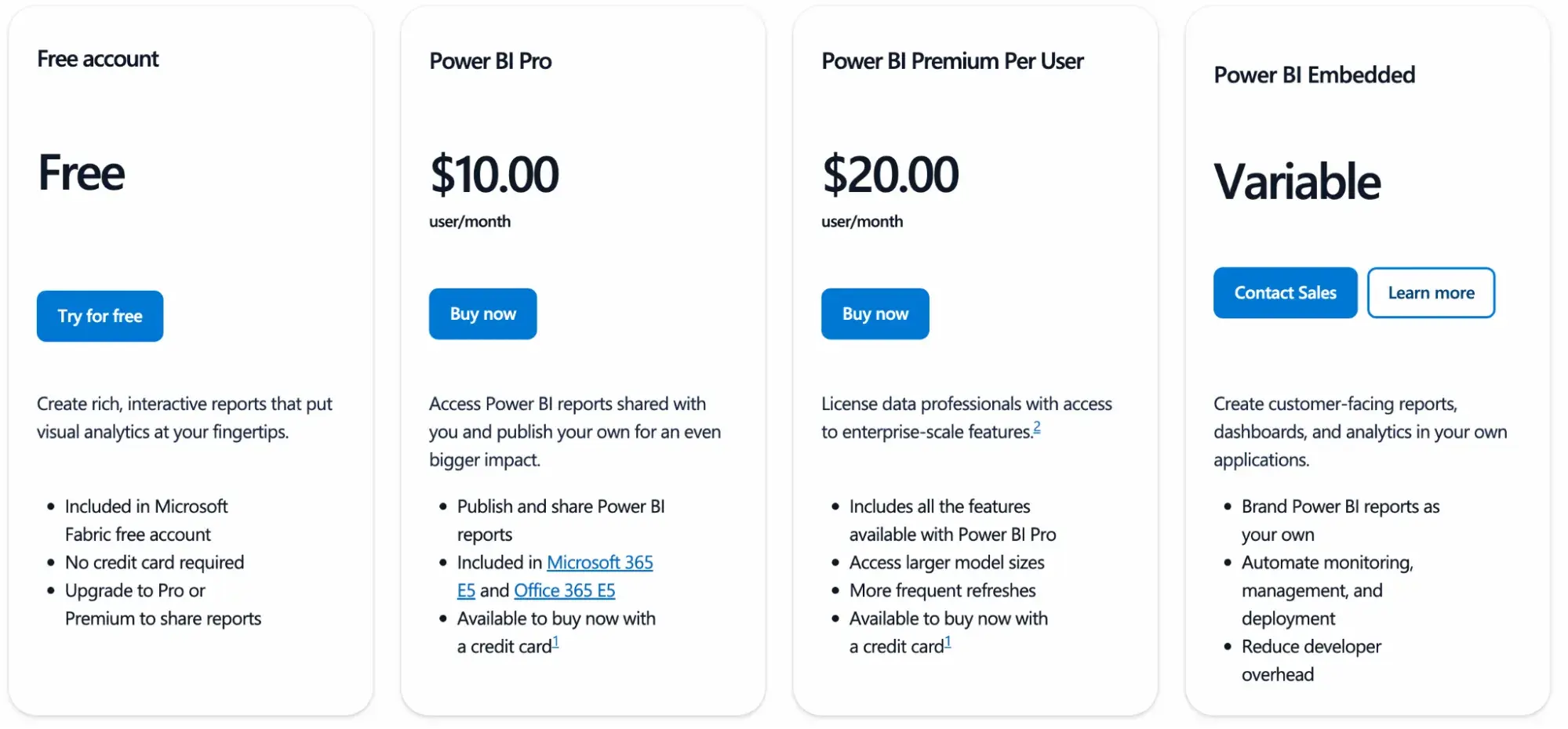This screenshot has width=1568, height=729.
Task: Open Learn more for Power BI Embedded
Action: click(x=1431, y=292)
